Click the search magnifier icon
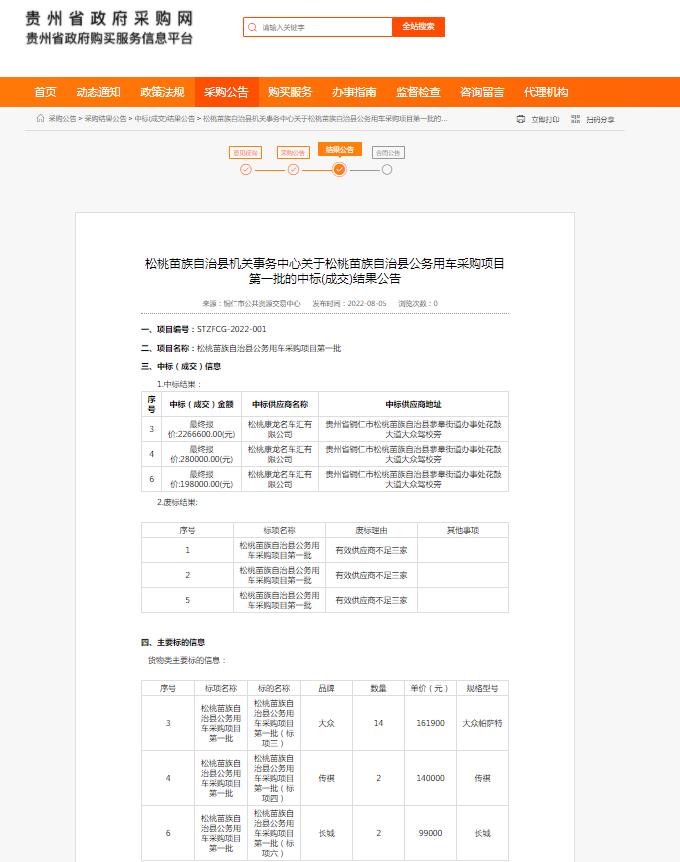 coord(252,27)
